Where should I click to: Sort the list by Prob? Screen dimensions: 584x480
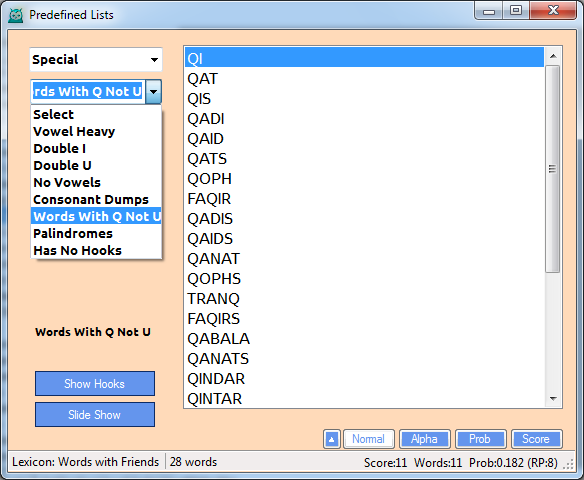(x=480, y=439)
